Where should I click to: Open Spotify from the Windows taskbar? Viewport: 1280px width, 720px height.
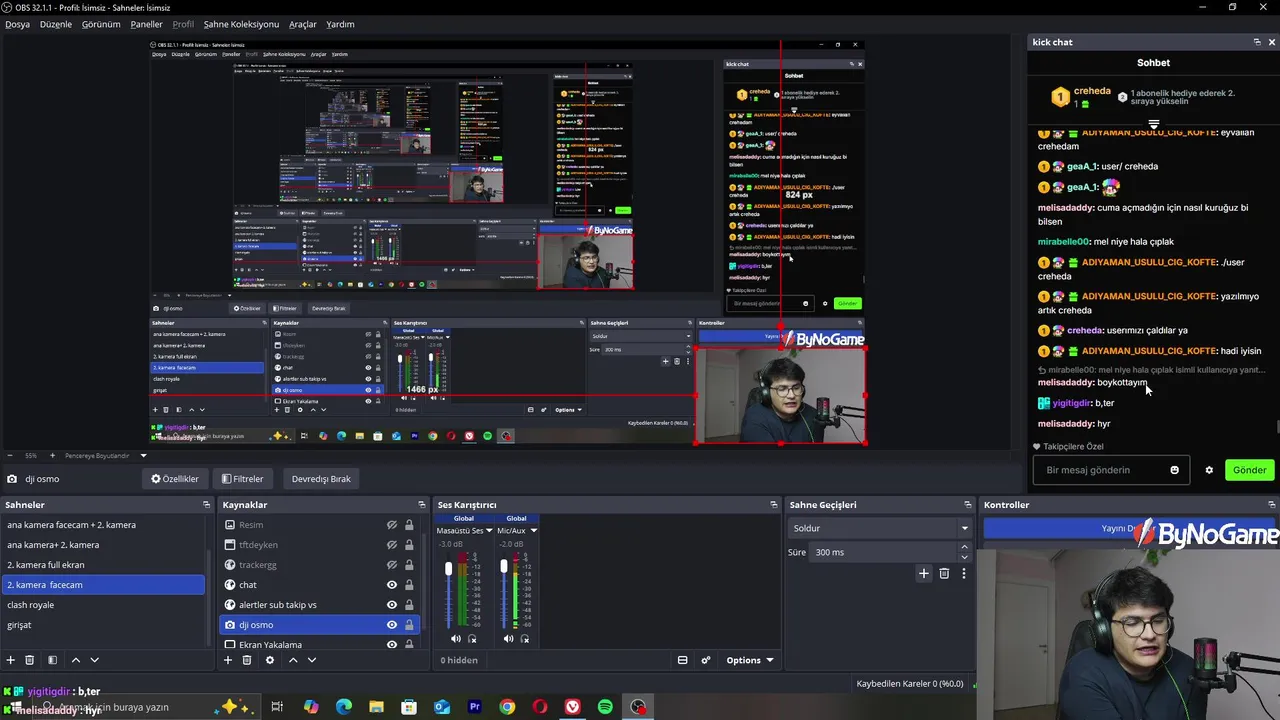605,707
